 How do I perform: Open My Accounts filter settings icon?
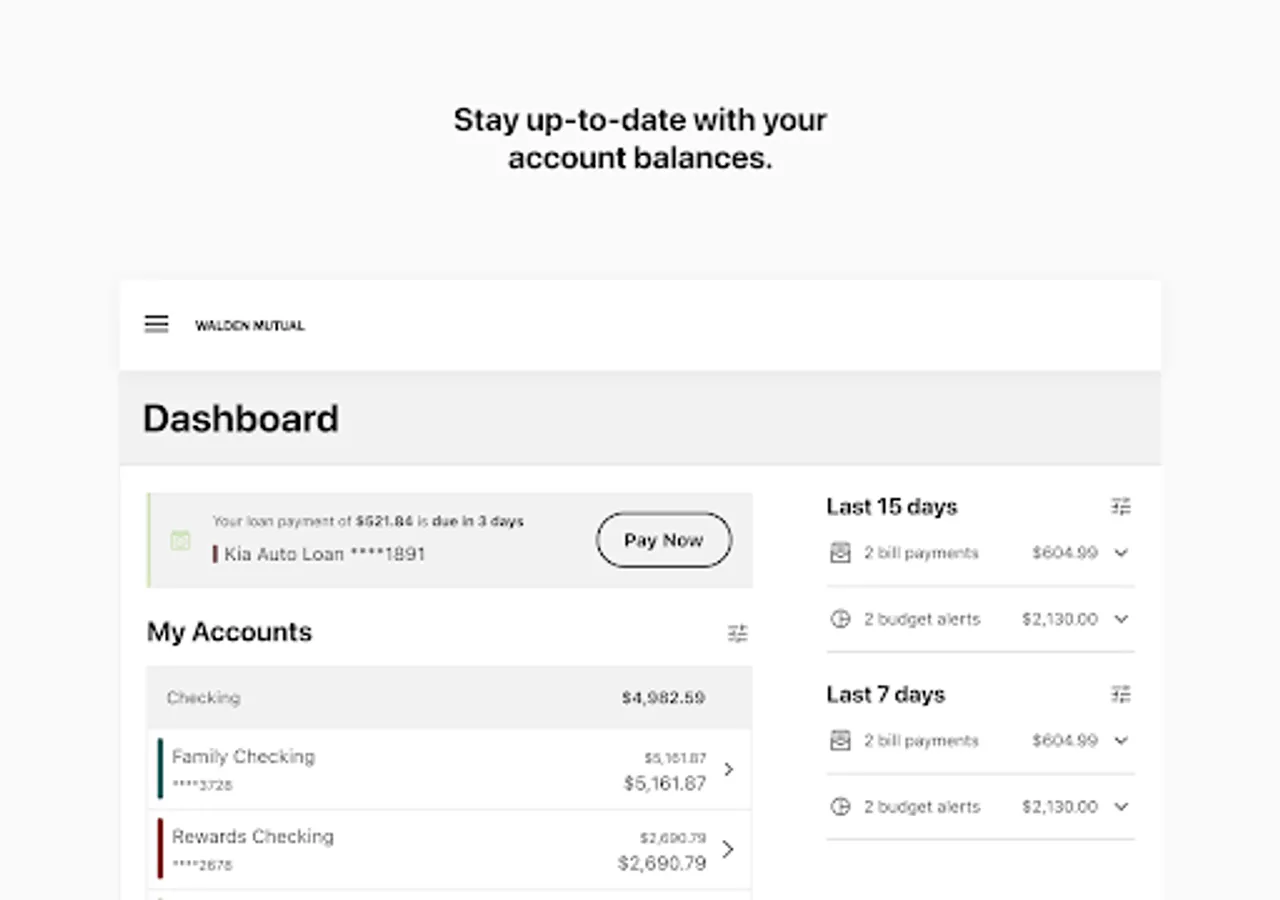click(x=738, y=633)
